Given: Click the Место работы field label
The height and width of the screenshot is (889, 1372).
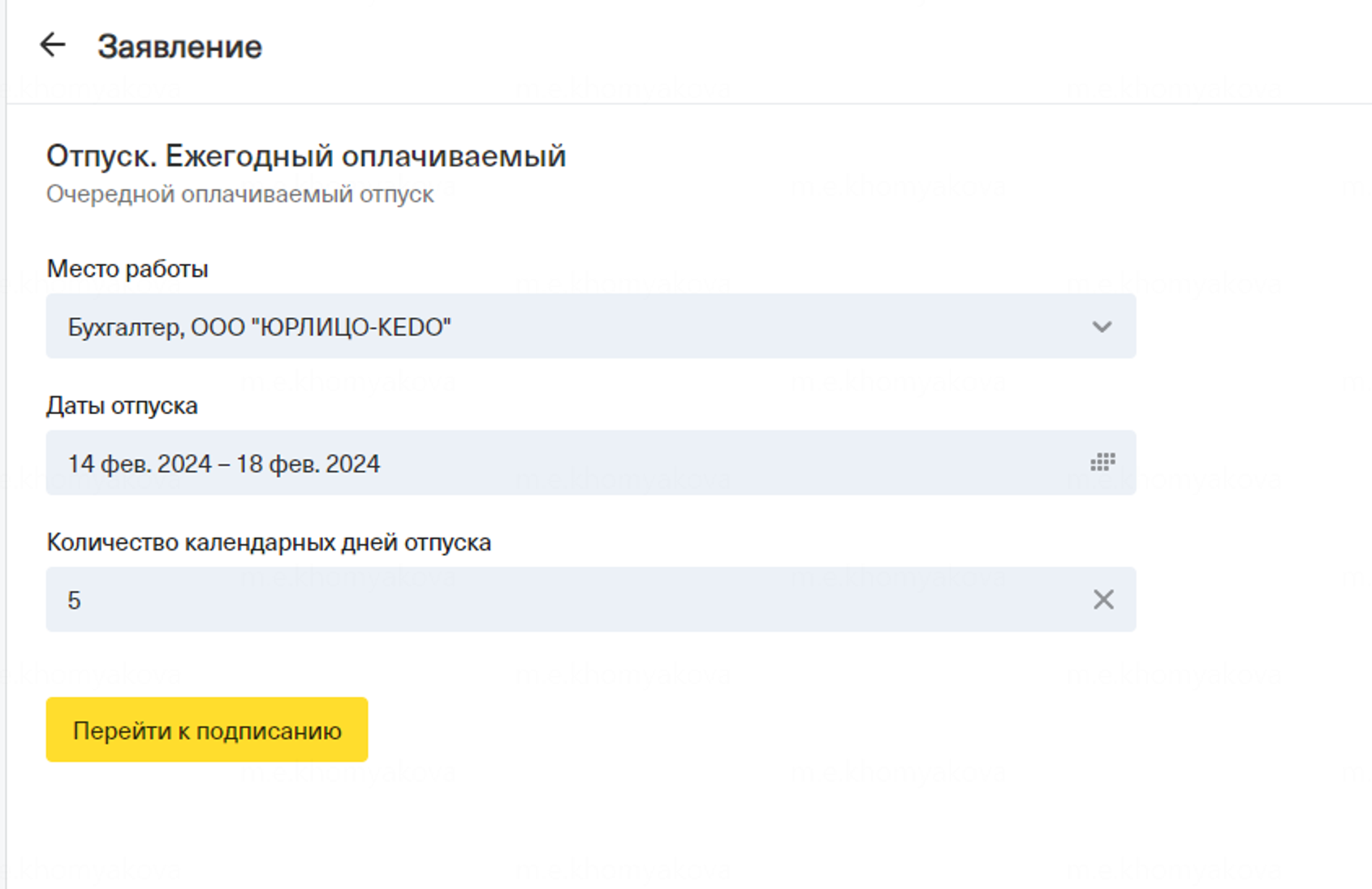Looking at the screenshot, I should (127, 269).
